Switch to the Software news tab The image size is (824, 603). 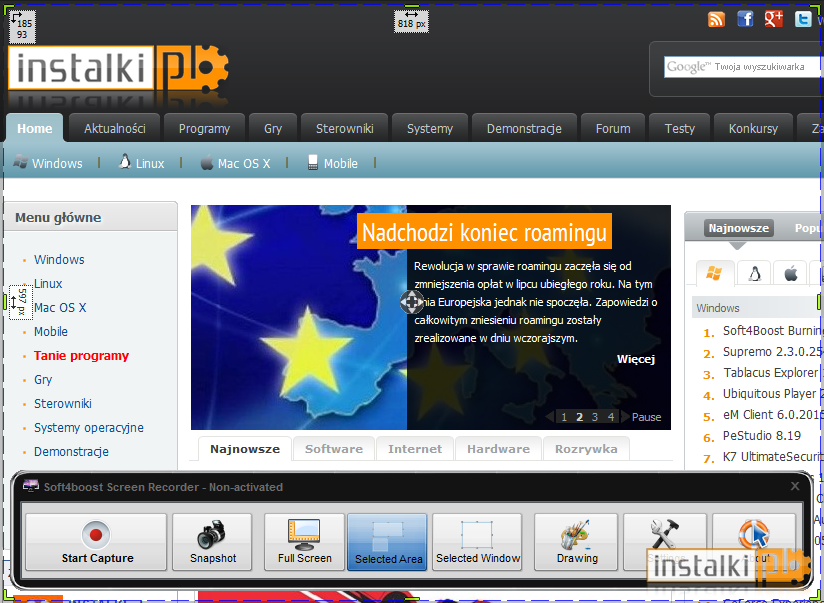pos(334,449)
